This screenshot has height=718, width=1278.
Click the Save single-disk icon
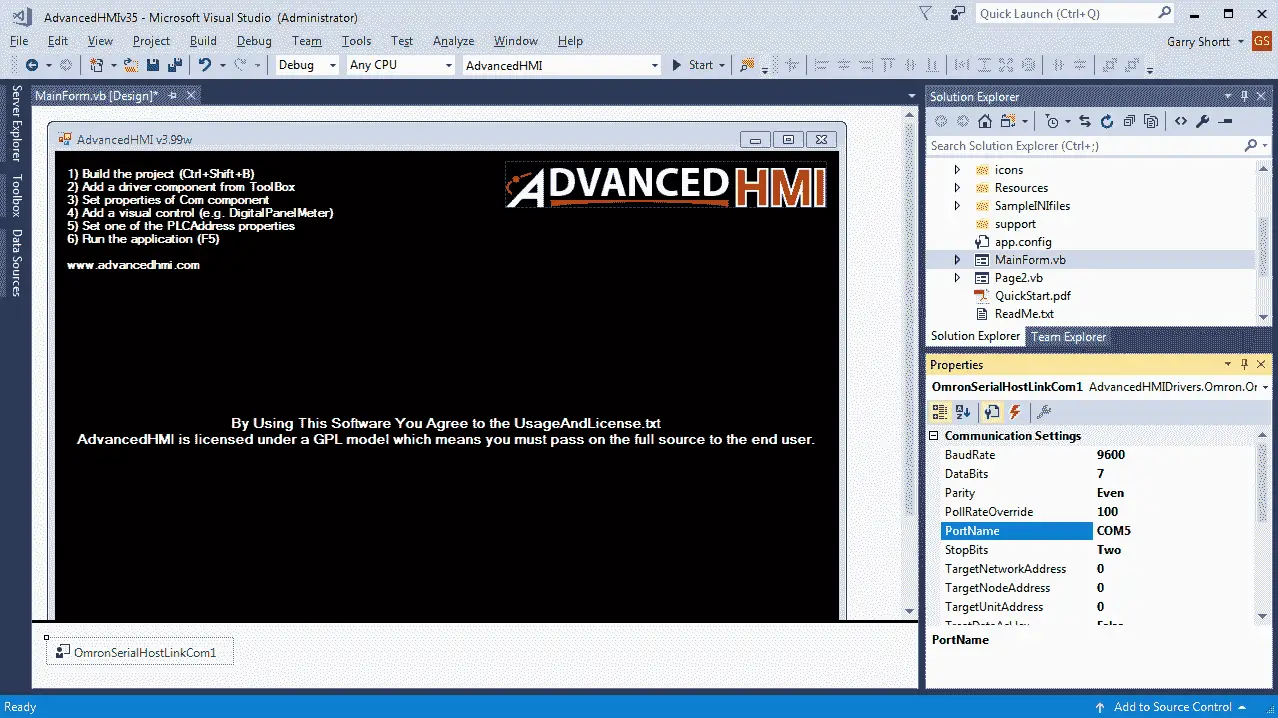(x=153, y=65)
